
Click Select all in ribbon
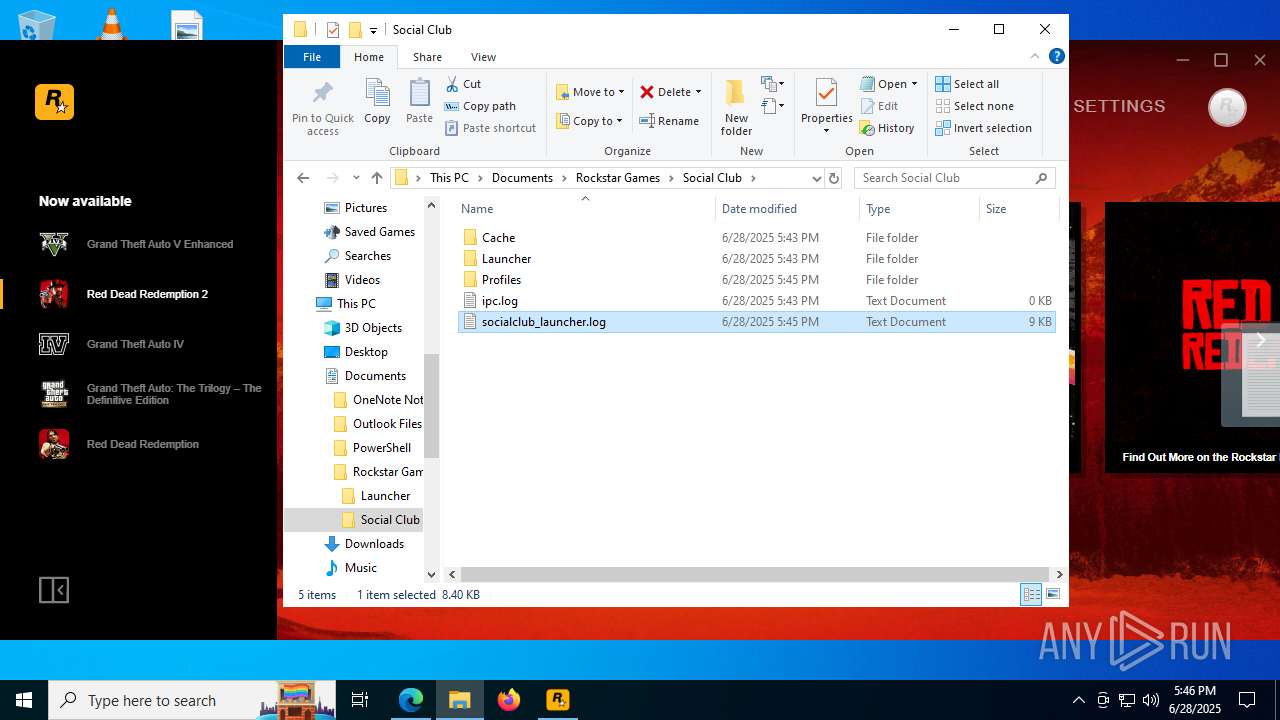(967, 84)
